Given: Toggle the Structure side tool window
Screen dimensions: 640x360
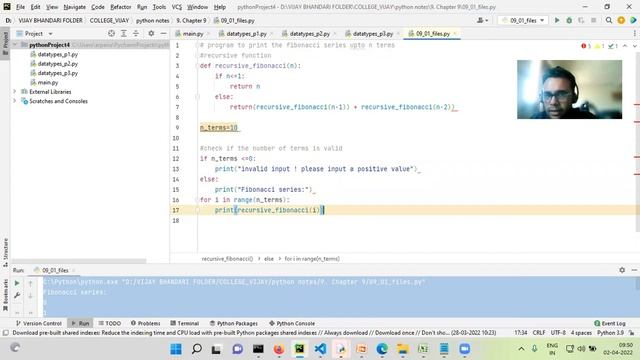Looking at the screenshot, I should (x=5, y=252).
